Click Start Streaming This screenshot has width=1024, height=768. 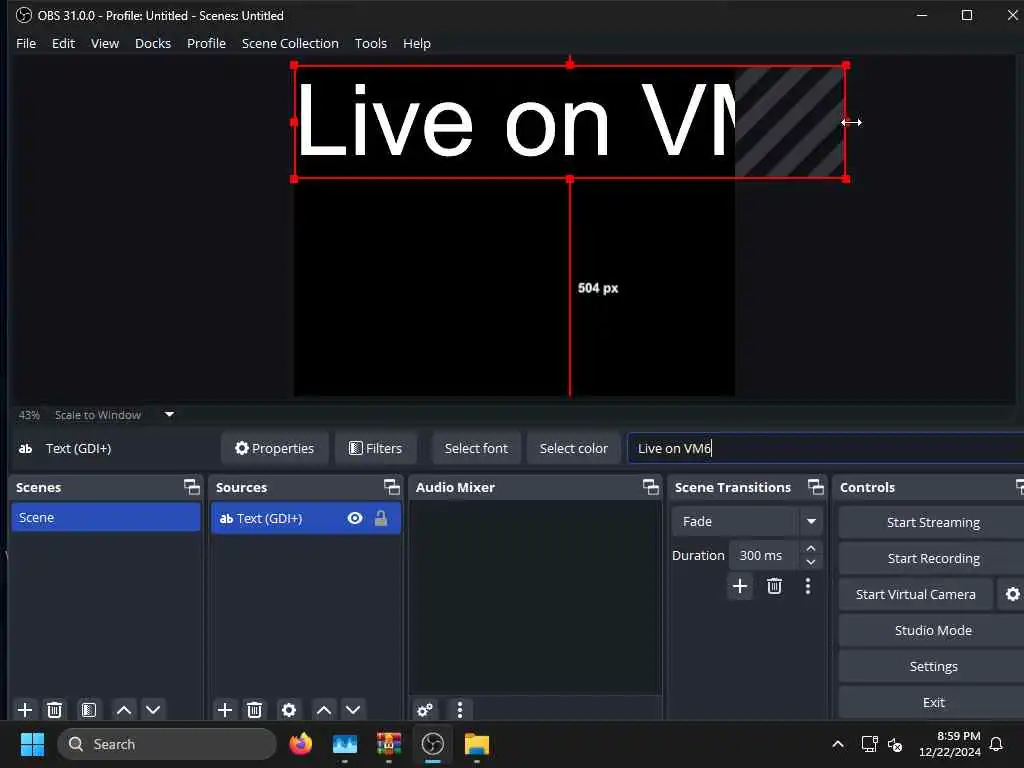point(933,522)
